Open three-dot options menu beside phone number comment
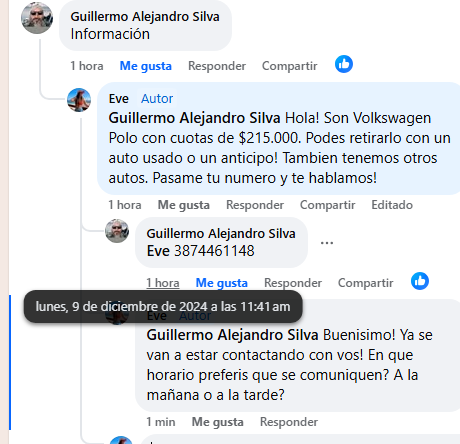 [x=327, y=243]
